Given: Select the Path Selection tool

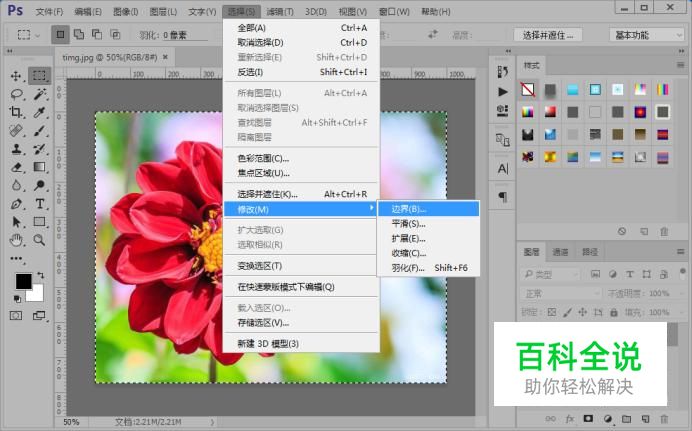Looking at the screenshot, I should pyautogui.click(x=16, y=222).
